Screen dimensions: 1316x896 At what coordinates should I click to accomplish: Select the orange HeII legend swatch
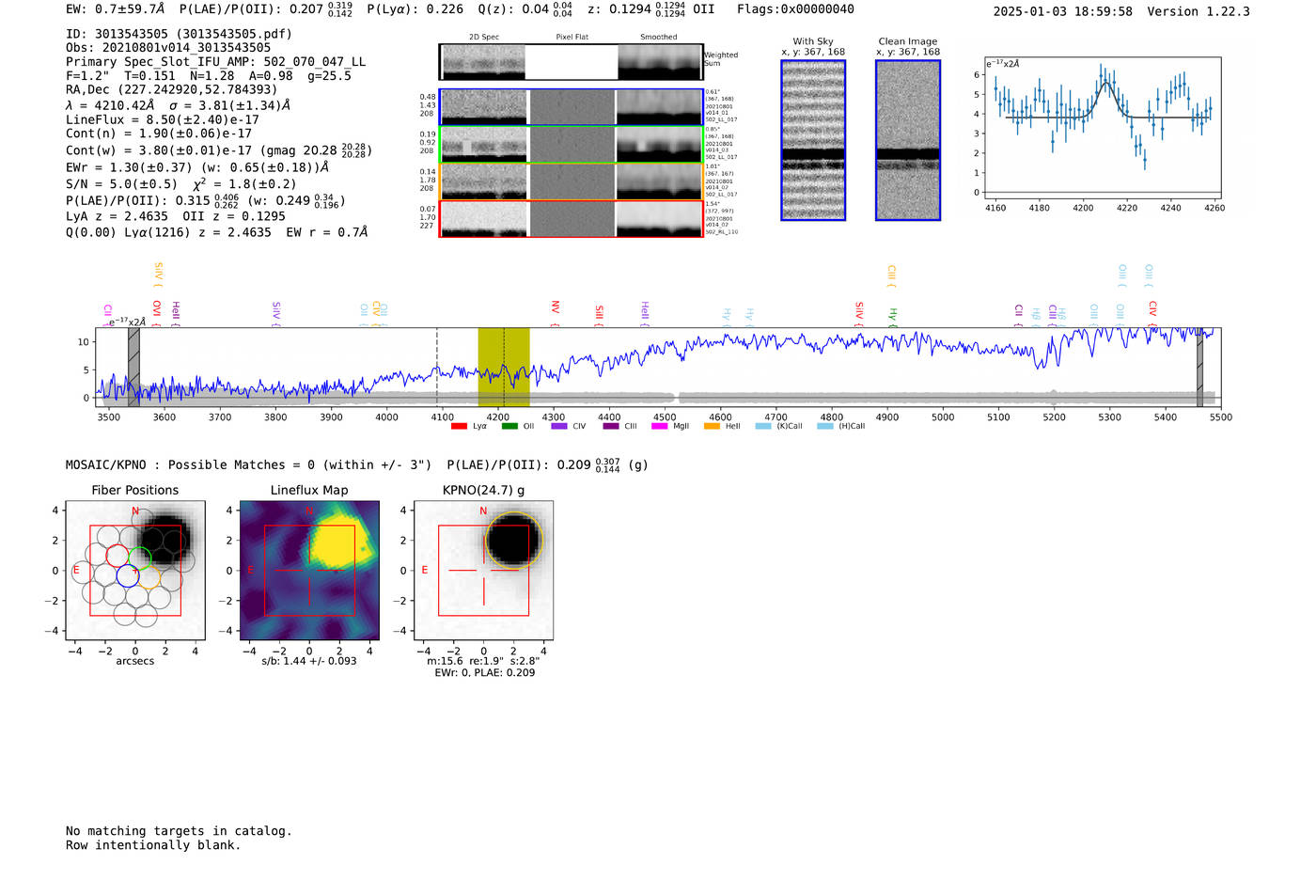pyautogui.click(x=712, y=427)
